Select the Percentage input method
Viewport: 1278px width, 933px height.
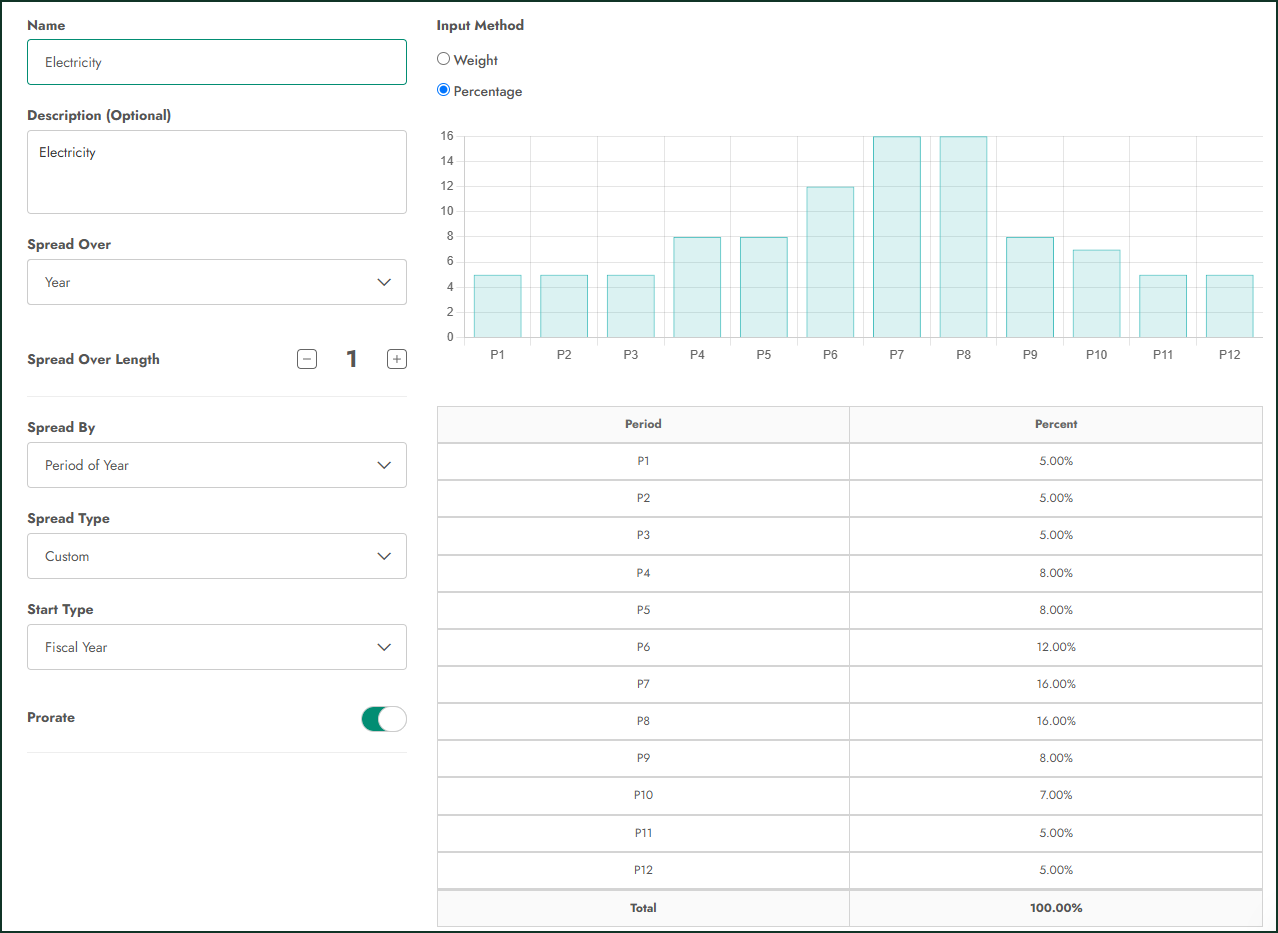click(x=444, y=90)
